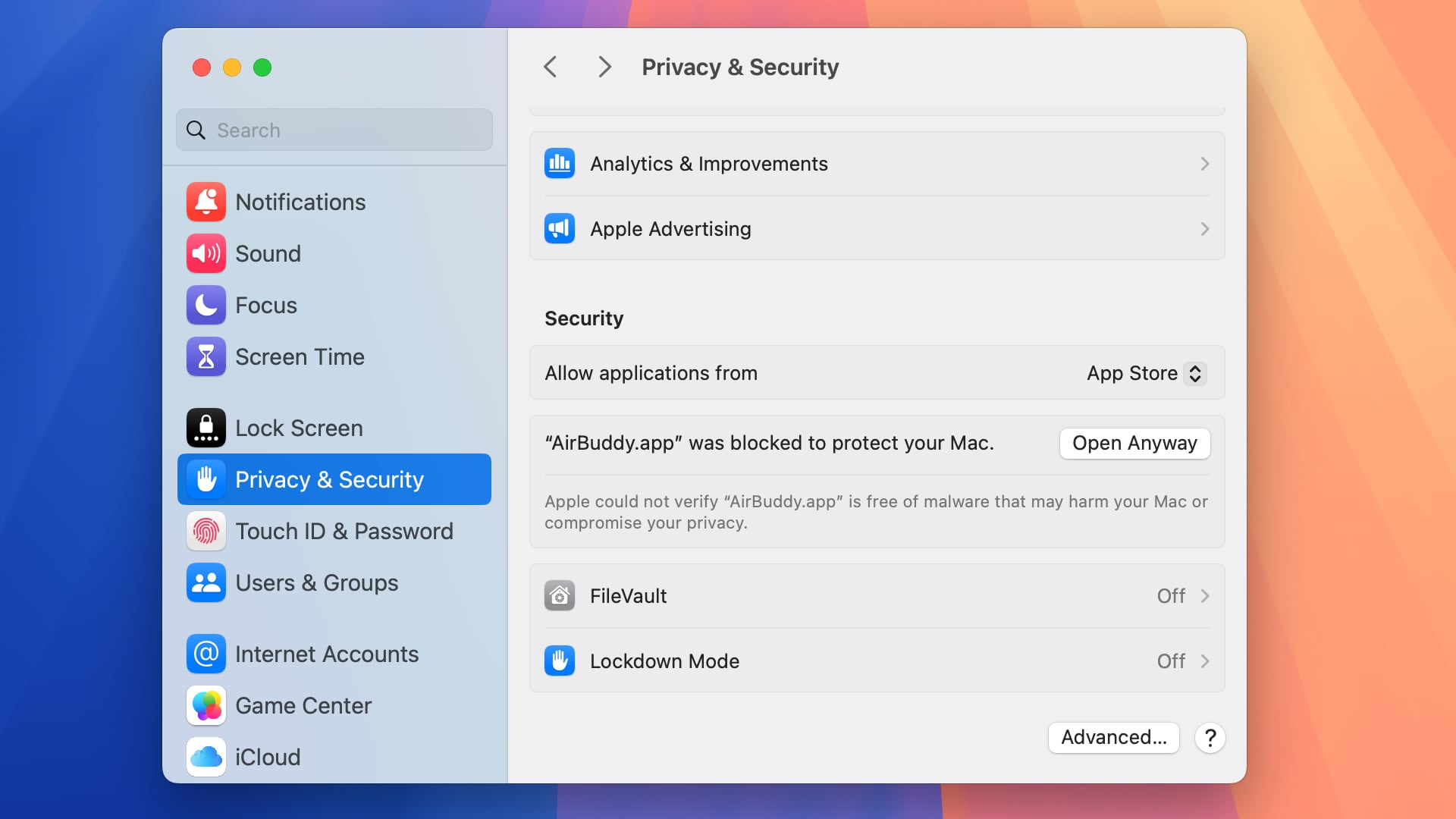Image resolution: width=1456 pixels, height=819 pixels.
Task: Expand the Apple Advertising chevron
Action: click(x=1204, y=229)
